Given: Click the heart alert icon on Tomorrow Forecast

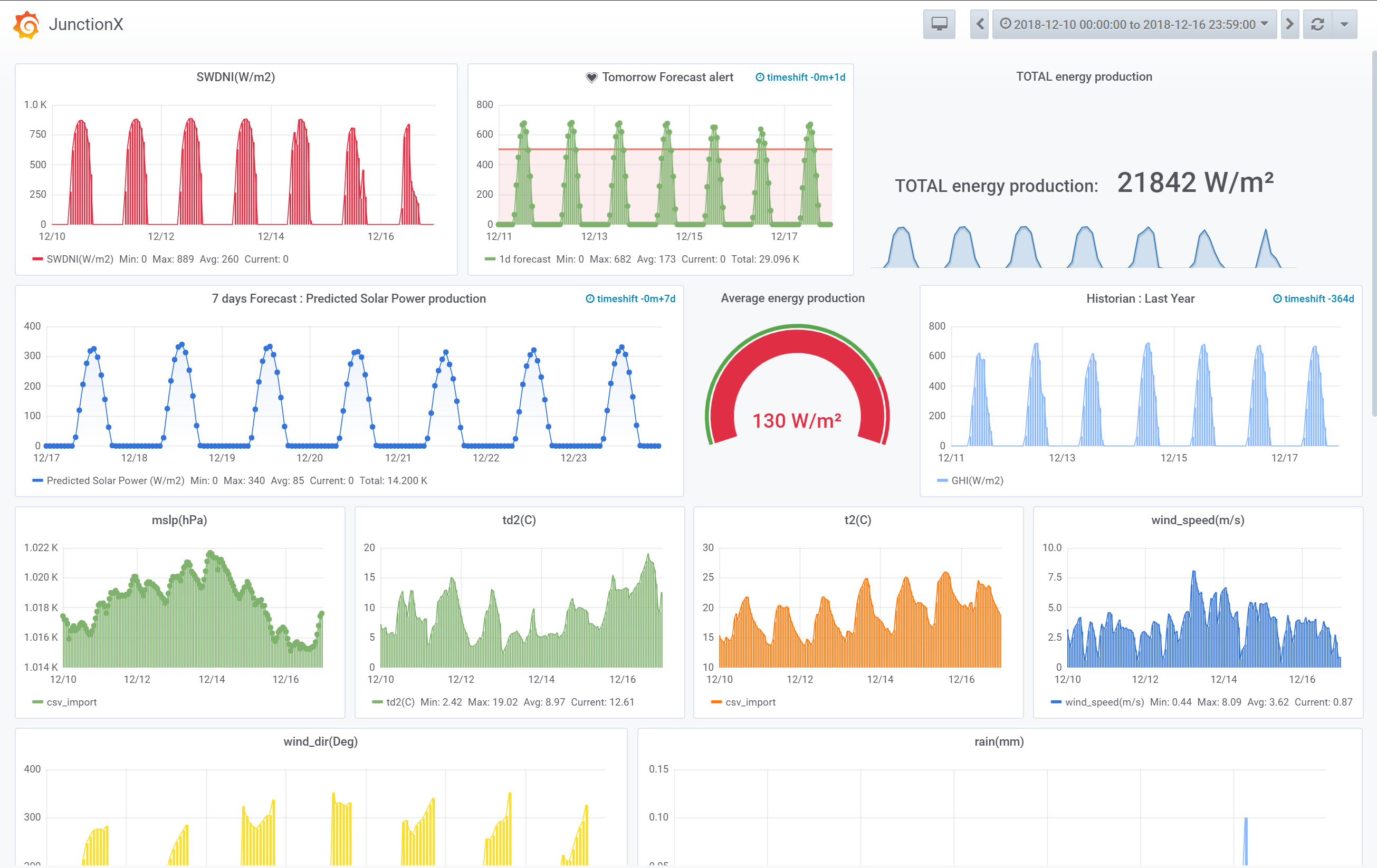Looking at the screenshot, I should coord(591,77).
